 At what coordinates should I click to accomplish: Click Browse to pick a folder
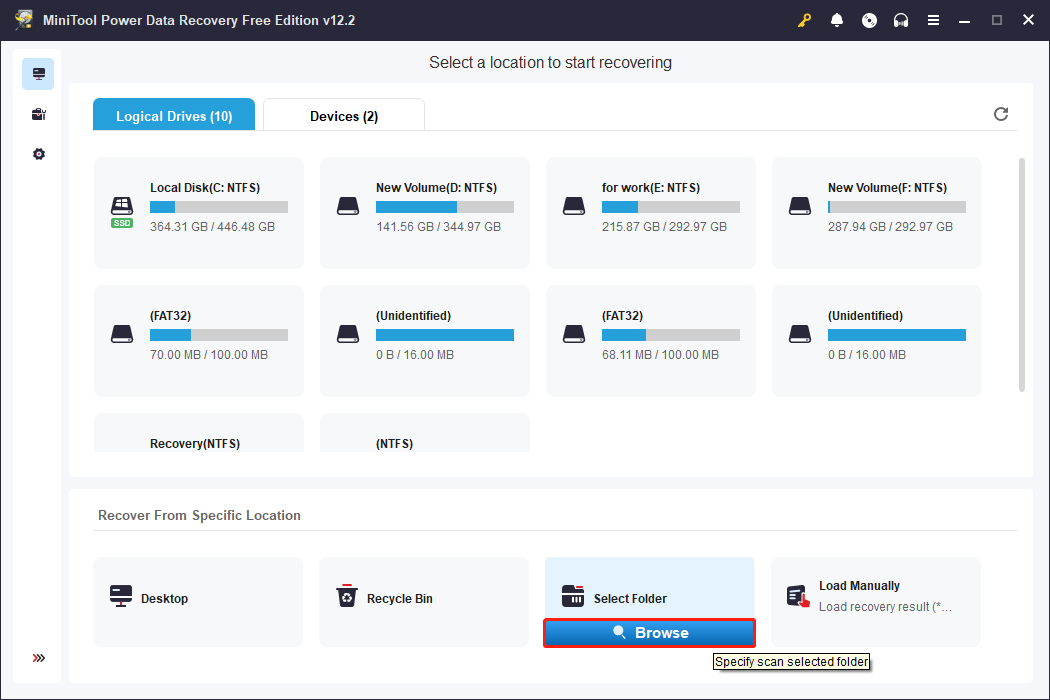[x=650, y=633]
